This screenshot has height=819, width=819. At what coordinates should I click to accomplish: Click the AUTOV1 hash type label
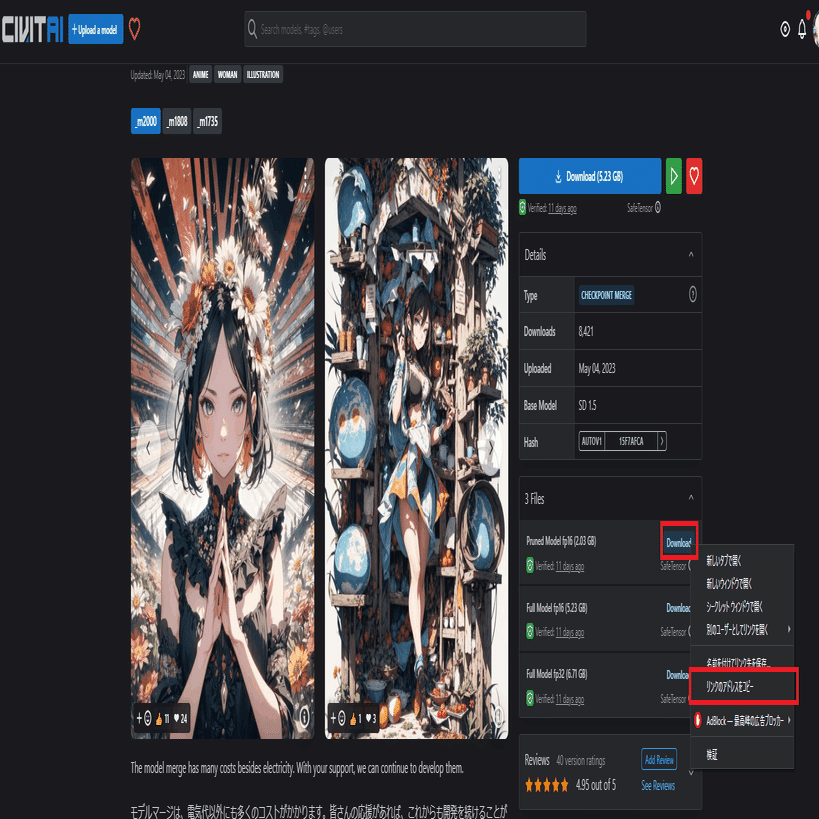pyautogui.click(x=591, y=441)
